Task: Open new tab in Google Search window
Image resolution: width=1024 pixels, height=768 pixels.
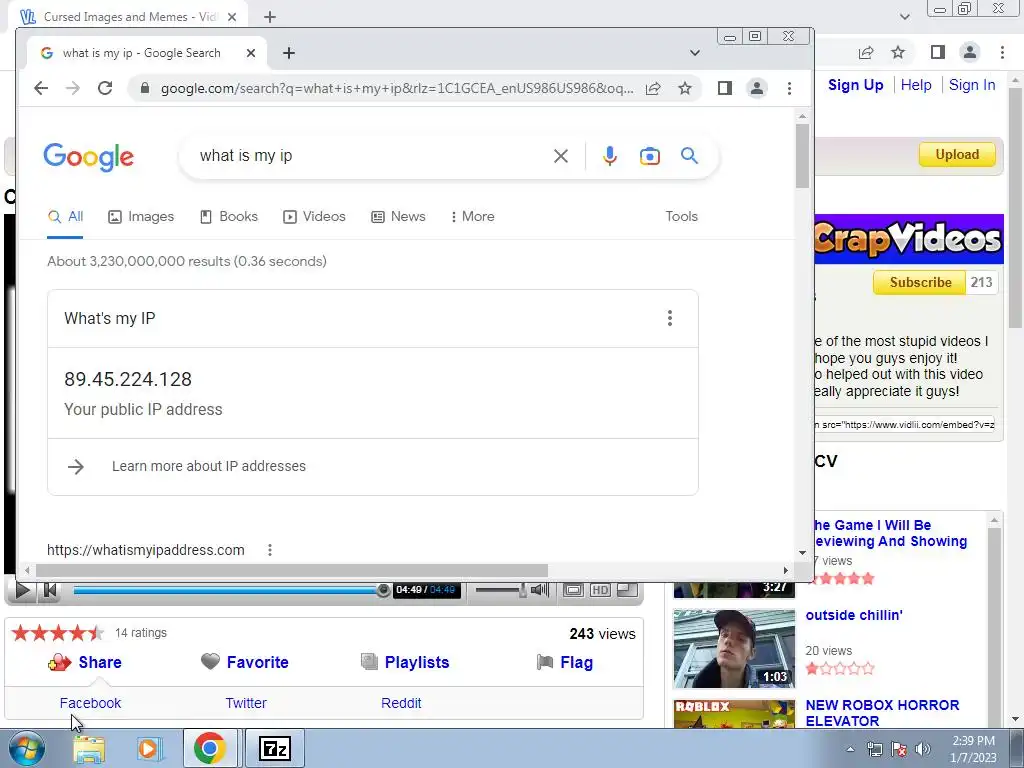Action: pos(289,53)
